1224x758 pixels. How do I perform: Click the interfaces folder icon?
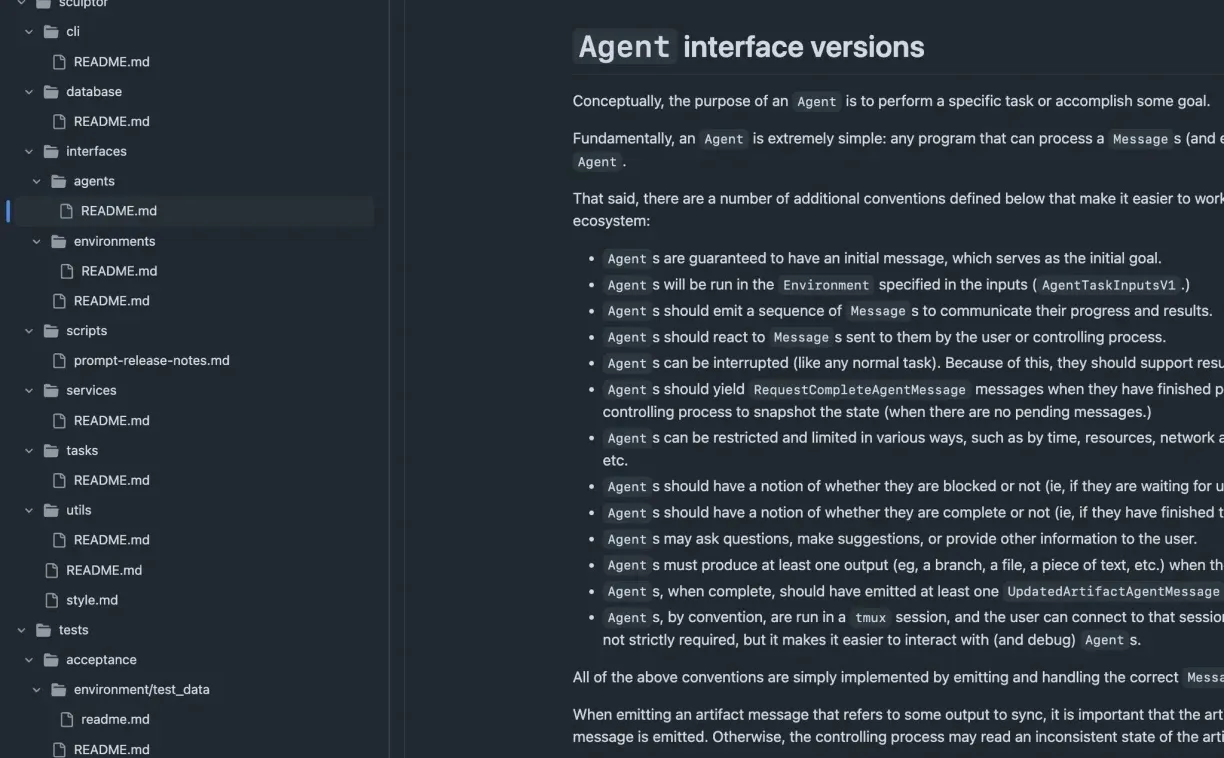pyautogui.click(x=51, y=152)
